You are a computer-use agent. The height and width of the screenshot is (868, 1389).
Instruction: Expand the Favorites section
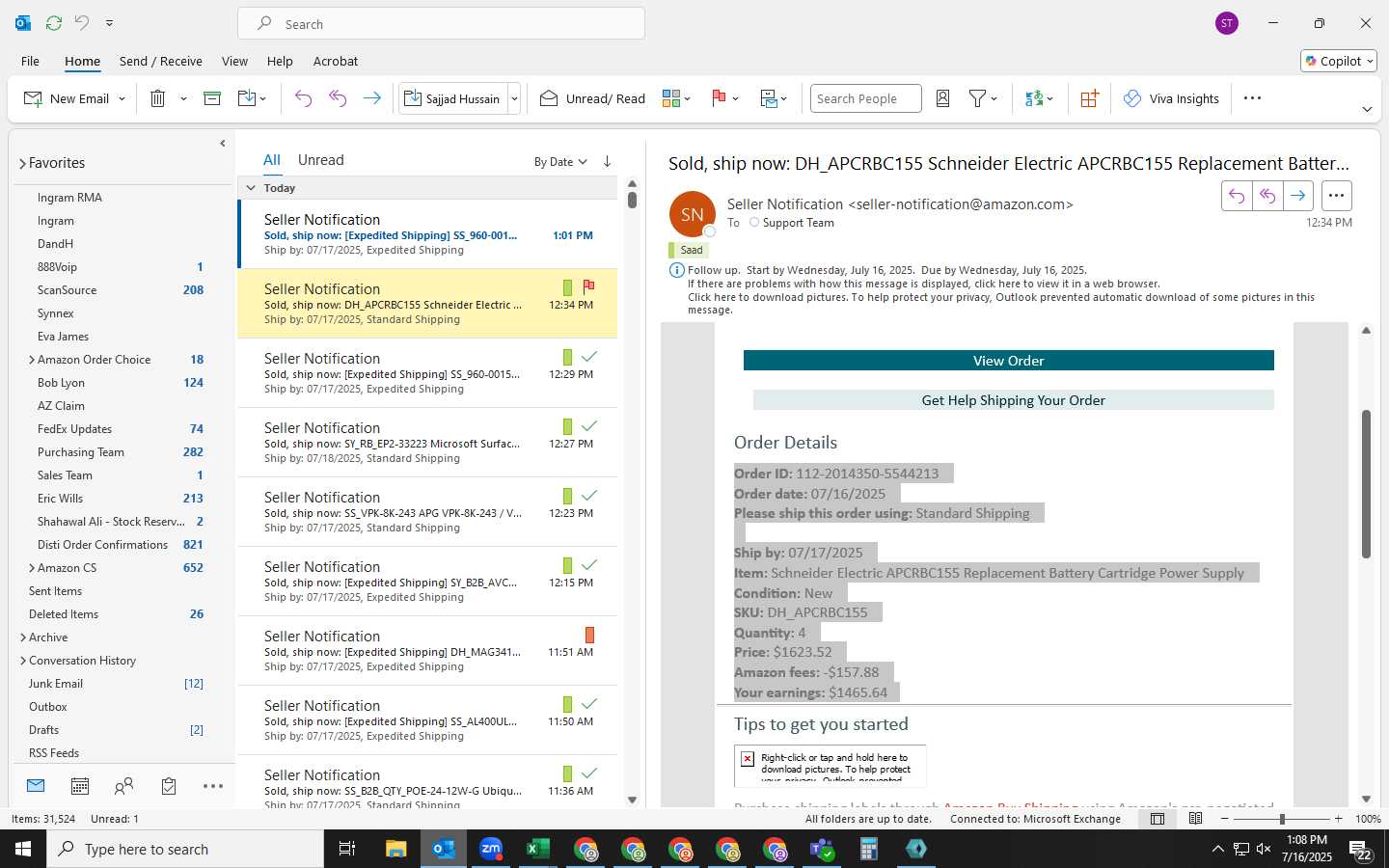(22, 164)
